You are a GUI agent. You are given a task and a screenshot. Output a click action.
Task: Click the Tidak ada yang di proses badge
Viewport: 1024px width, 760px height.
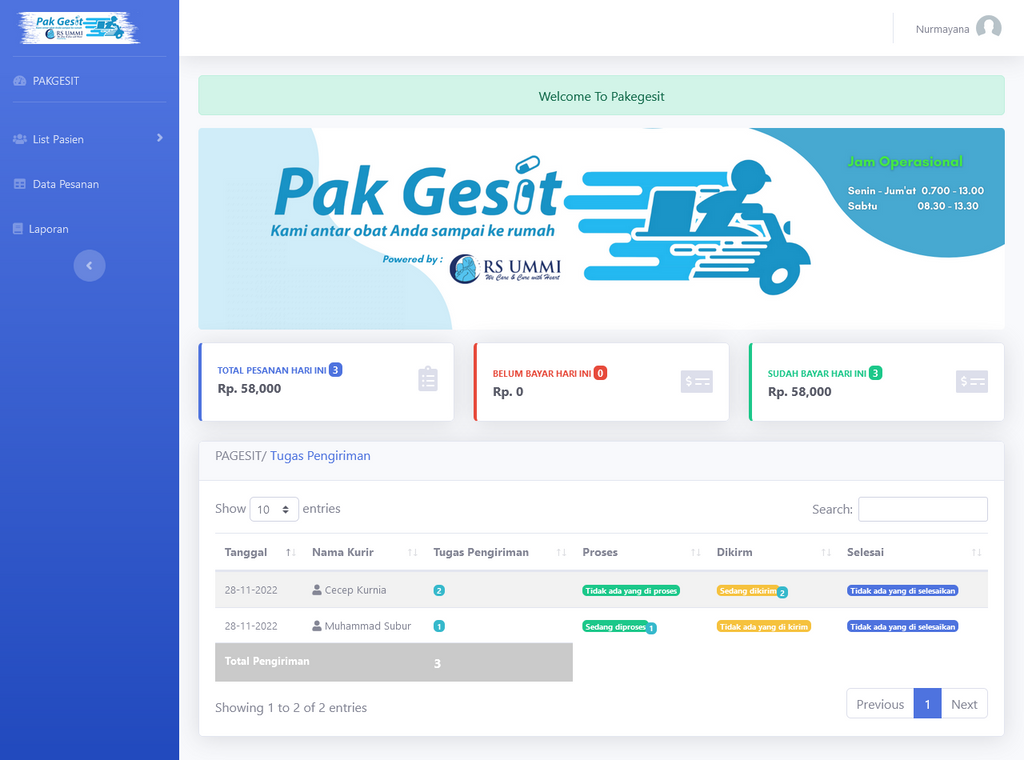(631, 591)
